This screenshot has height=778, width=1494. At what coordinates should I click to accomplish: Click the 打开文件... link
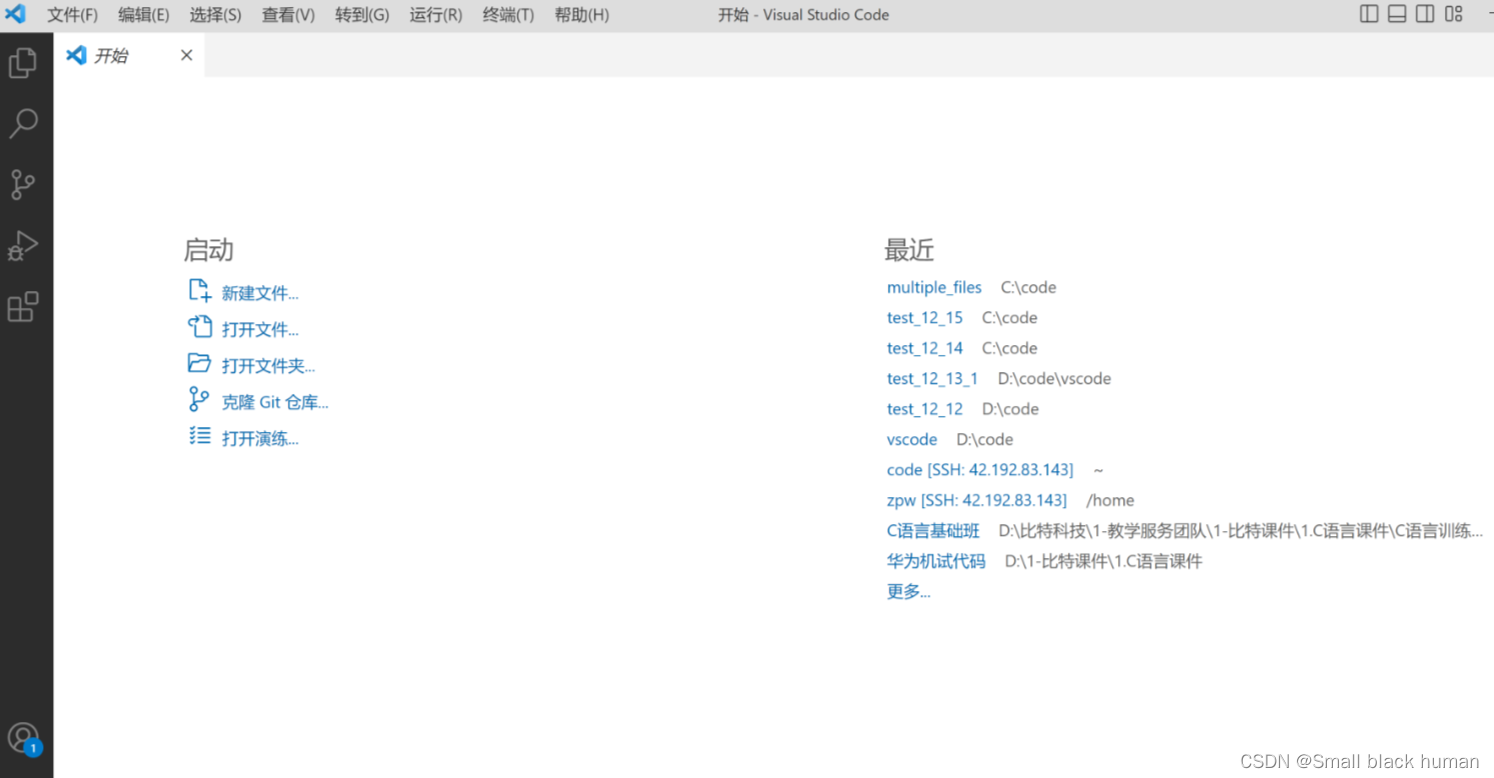click(260, 329)
